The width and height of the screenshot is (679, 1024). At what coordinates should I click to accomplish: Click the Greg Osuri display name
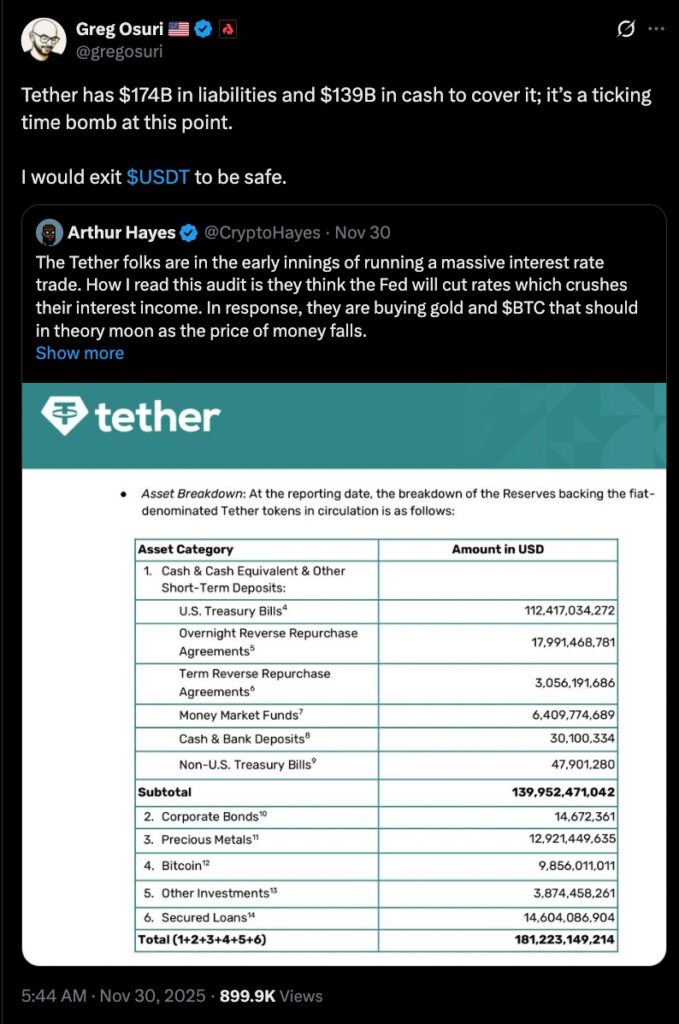(119, 28)
